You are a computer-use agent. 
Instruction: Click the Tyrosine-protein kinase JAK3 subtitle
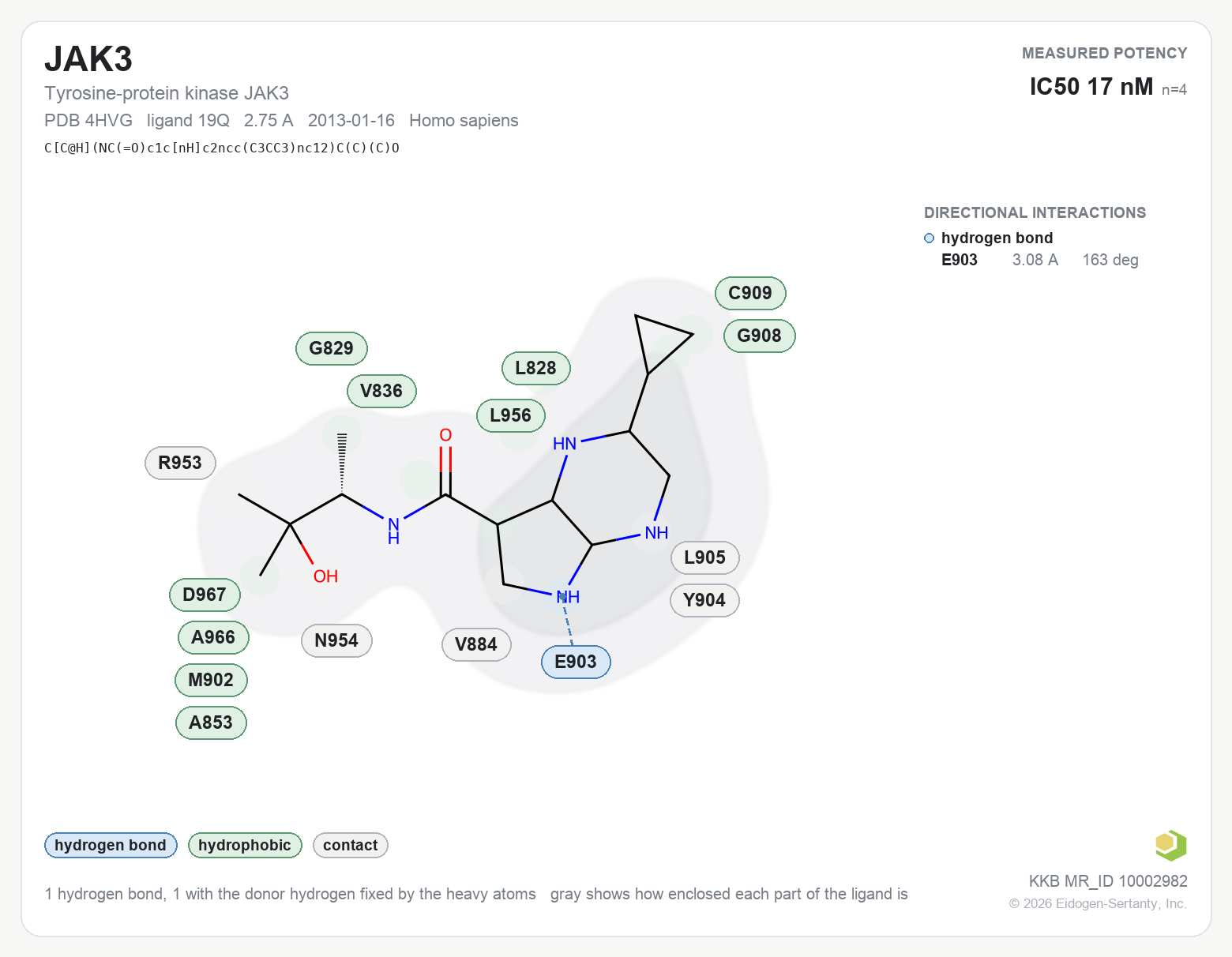(167, 93)
